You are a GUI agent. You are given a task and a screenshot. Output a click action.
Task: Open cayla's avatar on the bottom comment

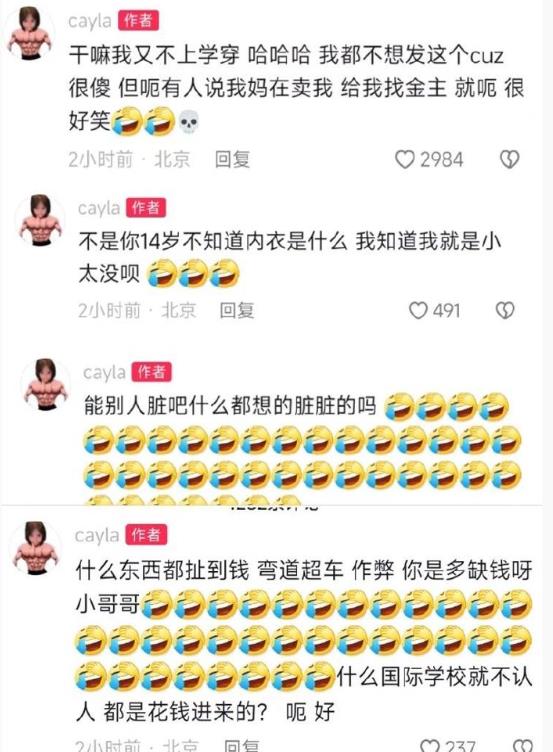(x=35, y=548)
